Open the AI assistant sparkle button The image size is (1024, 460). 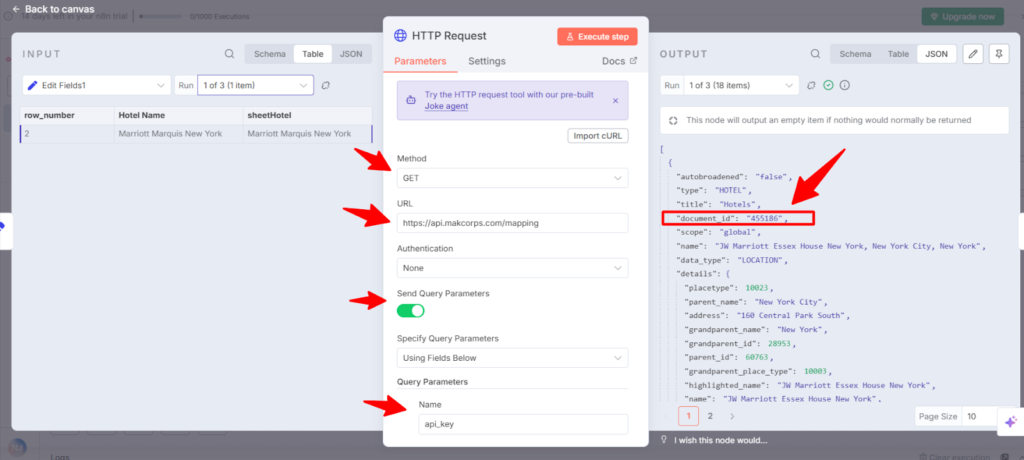click(x=1010, y=422)
